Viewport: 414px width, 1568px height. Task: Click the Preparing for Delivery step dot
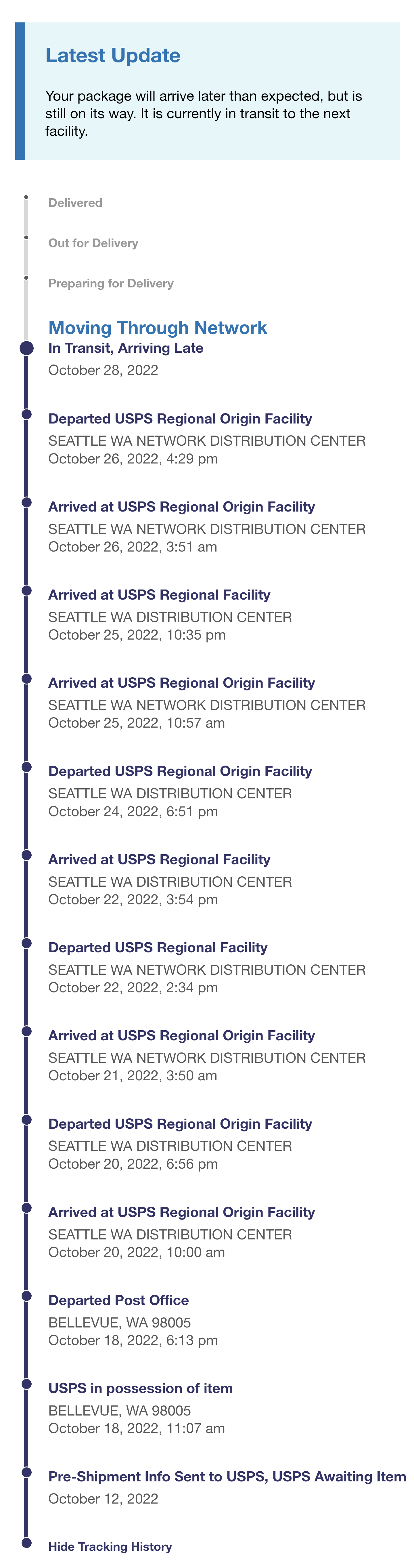26,278
